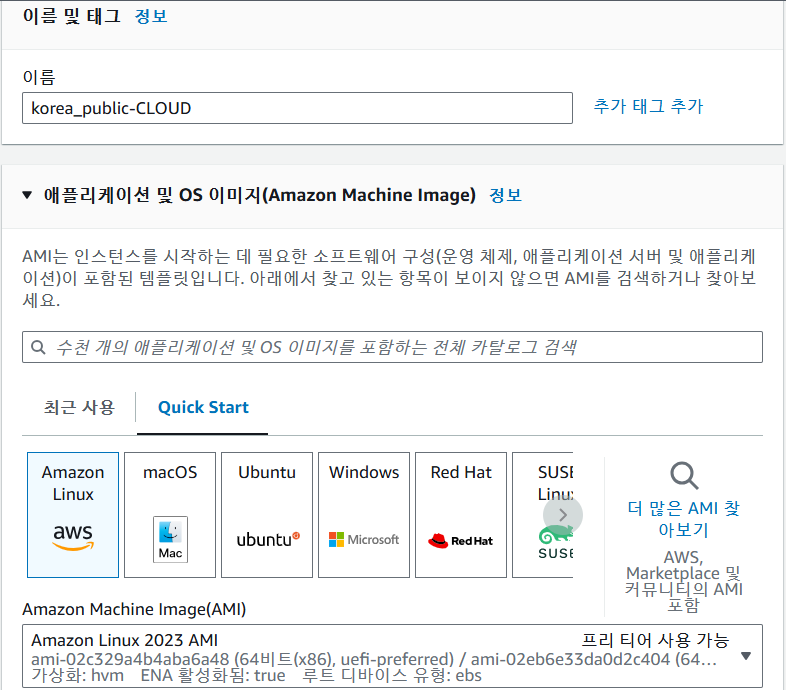
Task: Choose the macOS AMI tile
Action: coord(170,514)
